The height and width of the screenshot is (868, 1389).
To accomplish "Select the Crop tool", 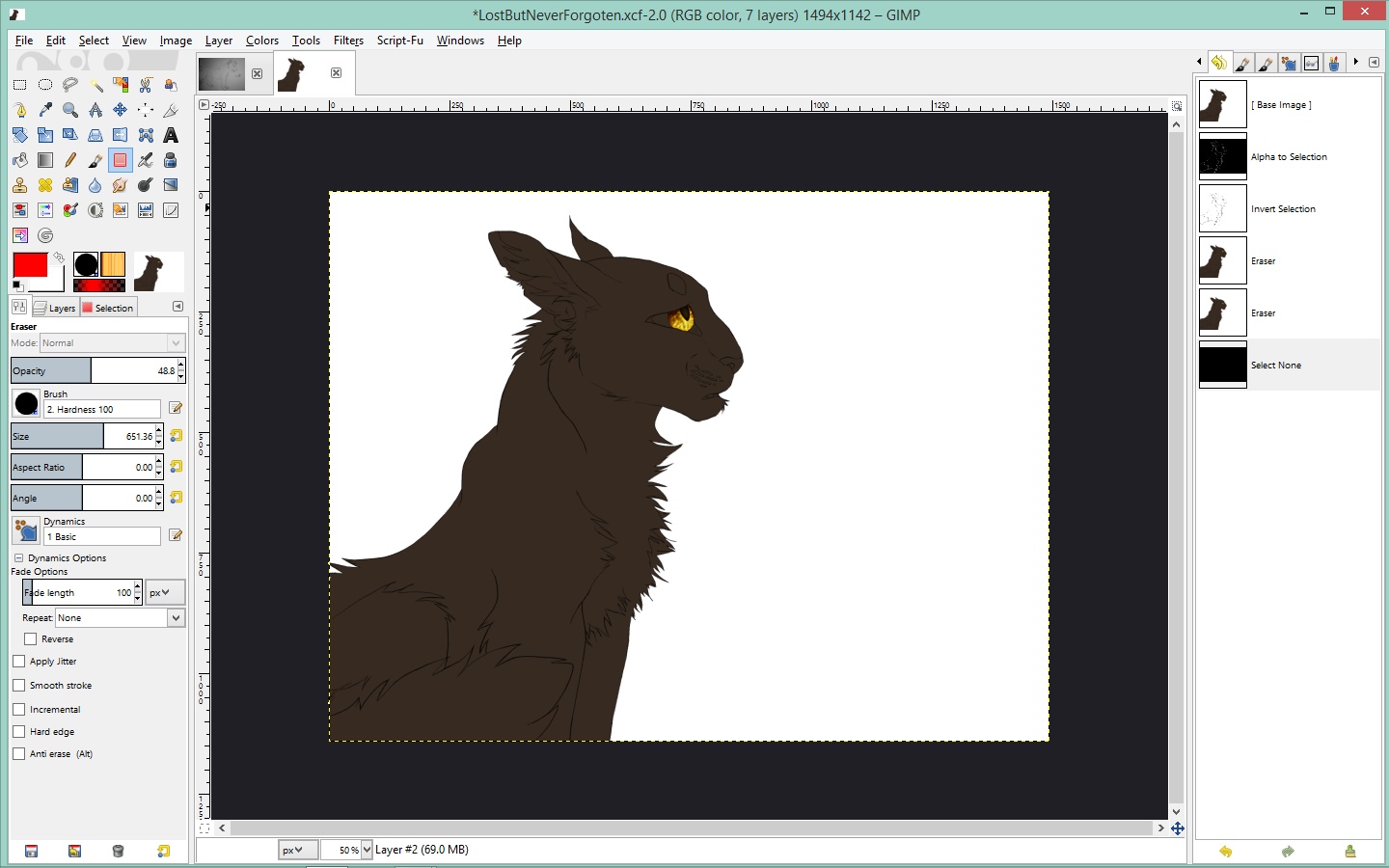I will (171, 110).
